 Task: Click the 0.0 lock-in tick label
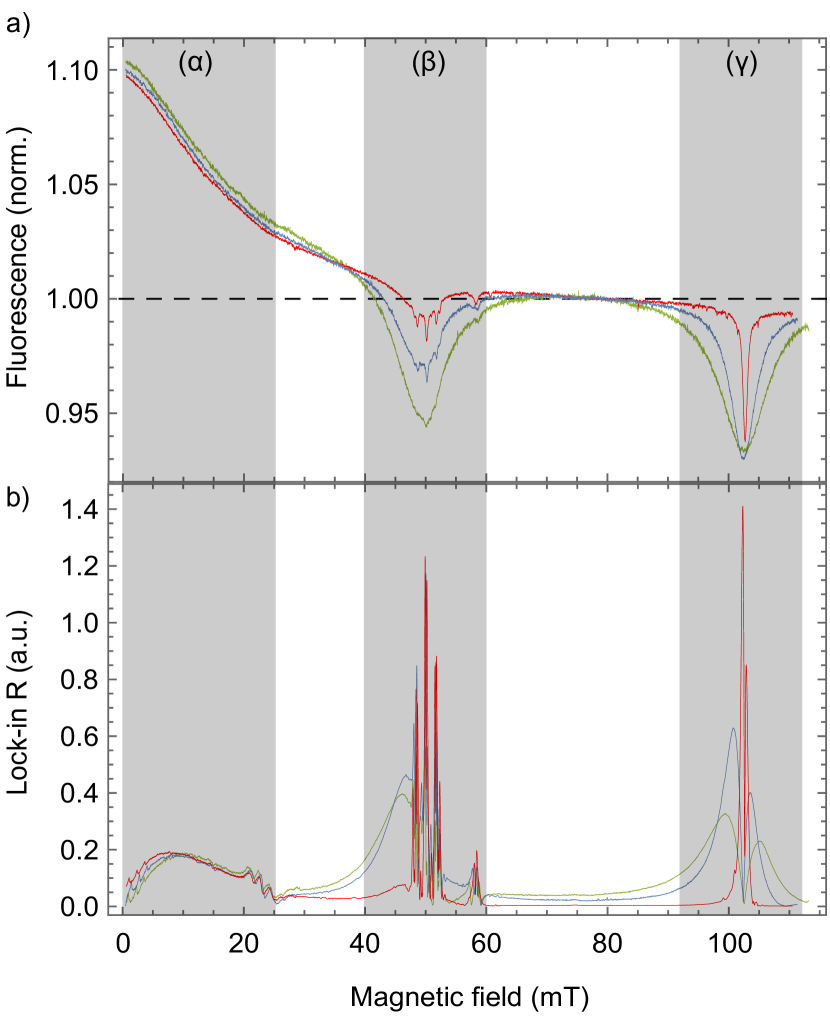click(x=80, y=906)
